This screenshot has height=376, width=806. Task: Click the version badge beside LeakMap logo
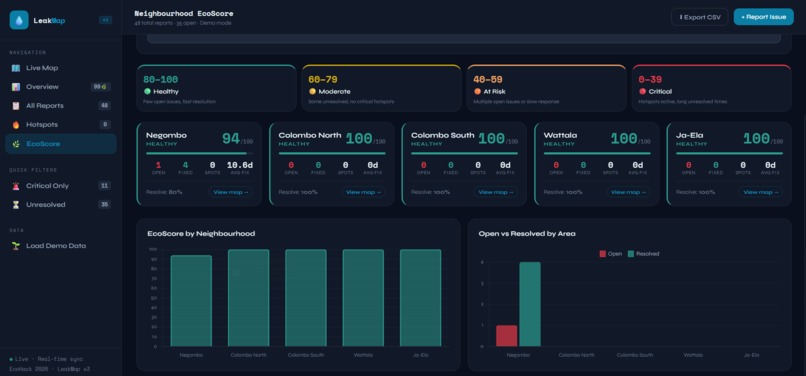click(x=105, y=20)
